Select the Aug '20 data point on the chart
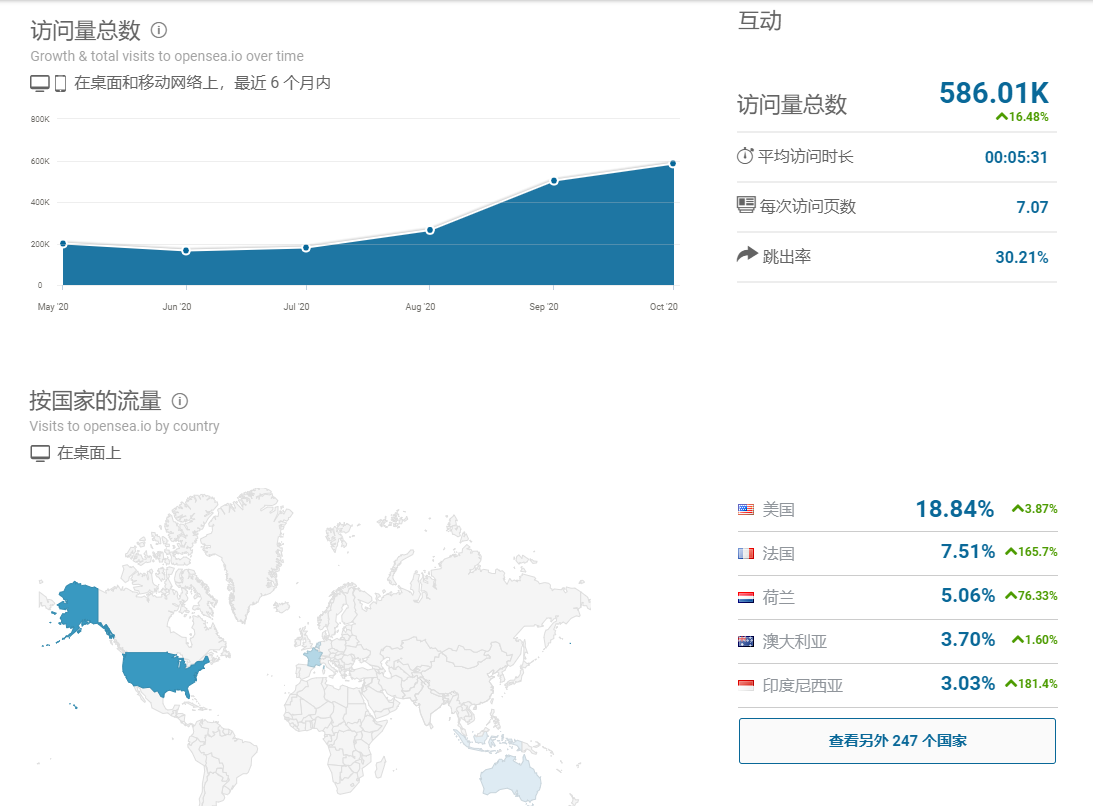Viewport: 1093px width, 806px height. click(x=430, y=230)
